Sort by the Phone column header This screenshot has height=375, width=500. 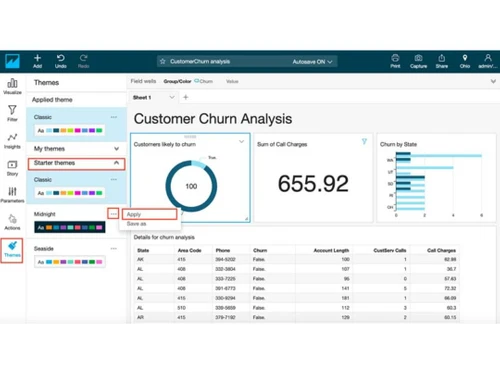(223, 250)
